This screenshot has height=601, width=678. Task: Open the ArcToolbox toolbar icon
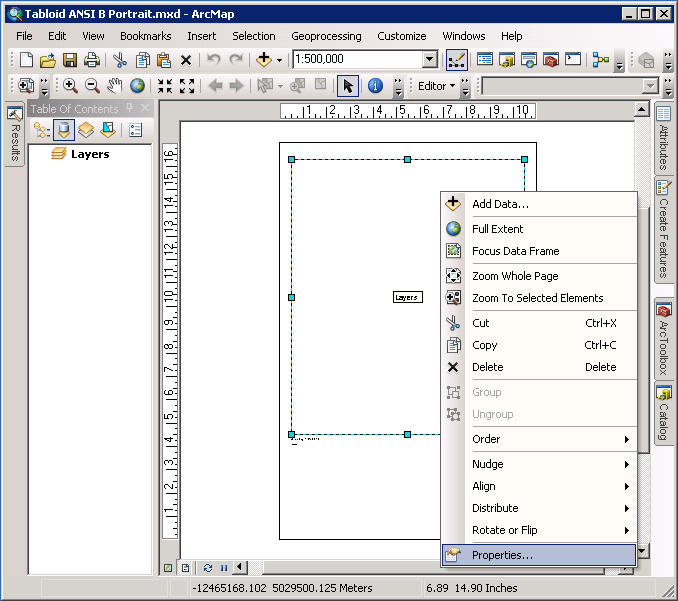tap(550, 60)
